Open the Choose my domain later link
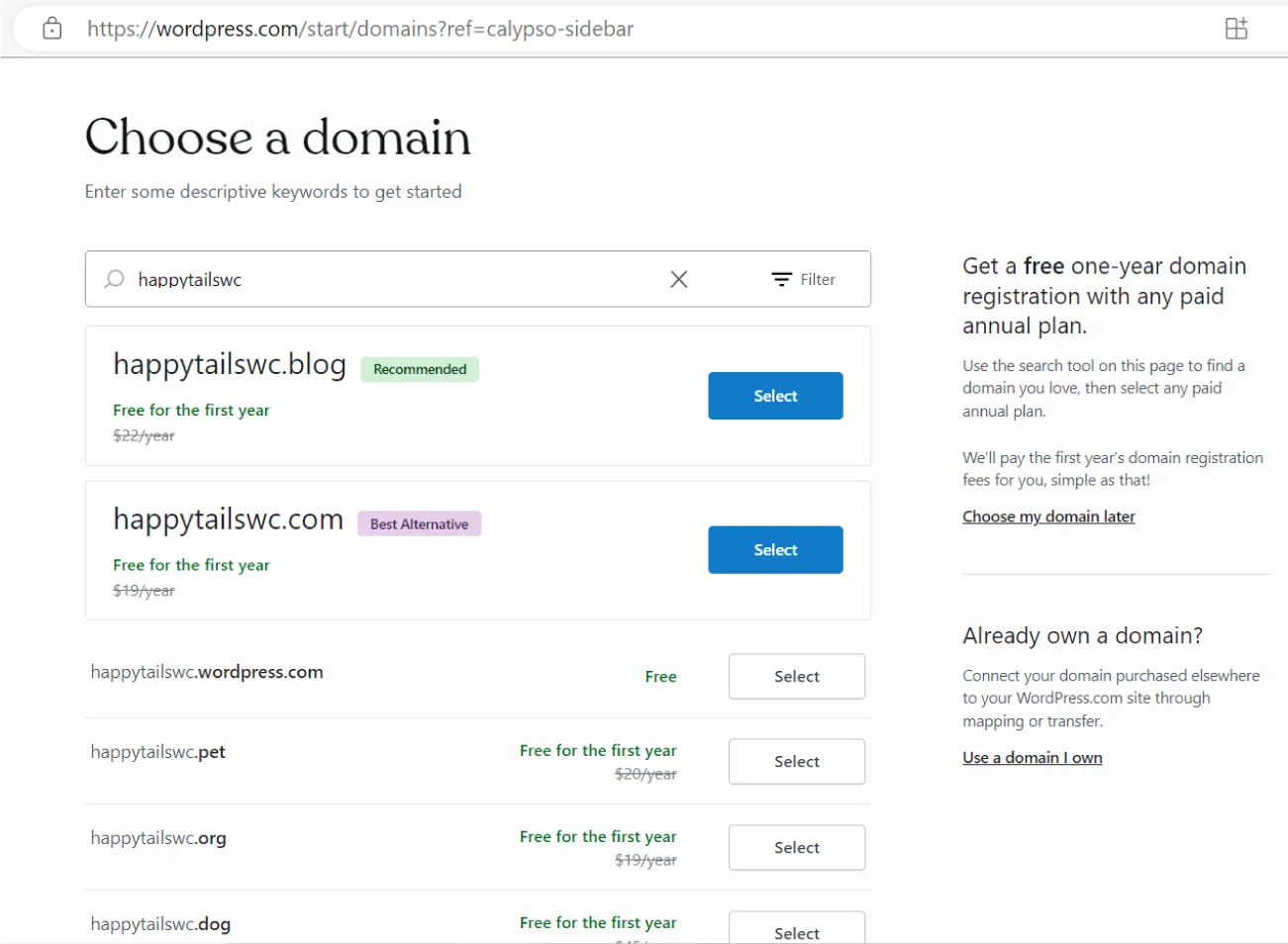The height and width of the screenshot is (944, 1288). (1048, 516)
